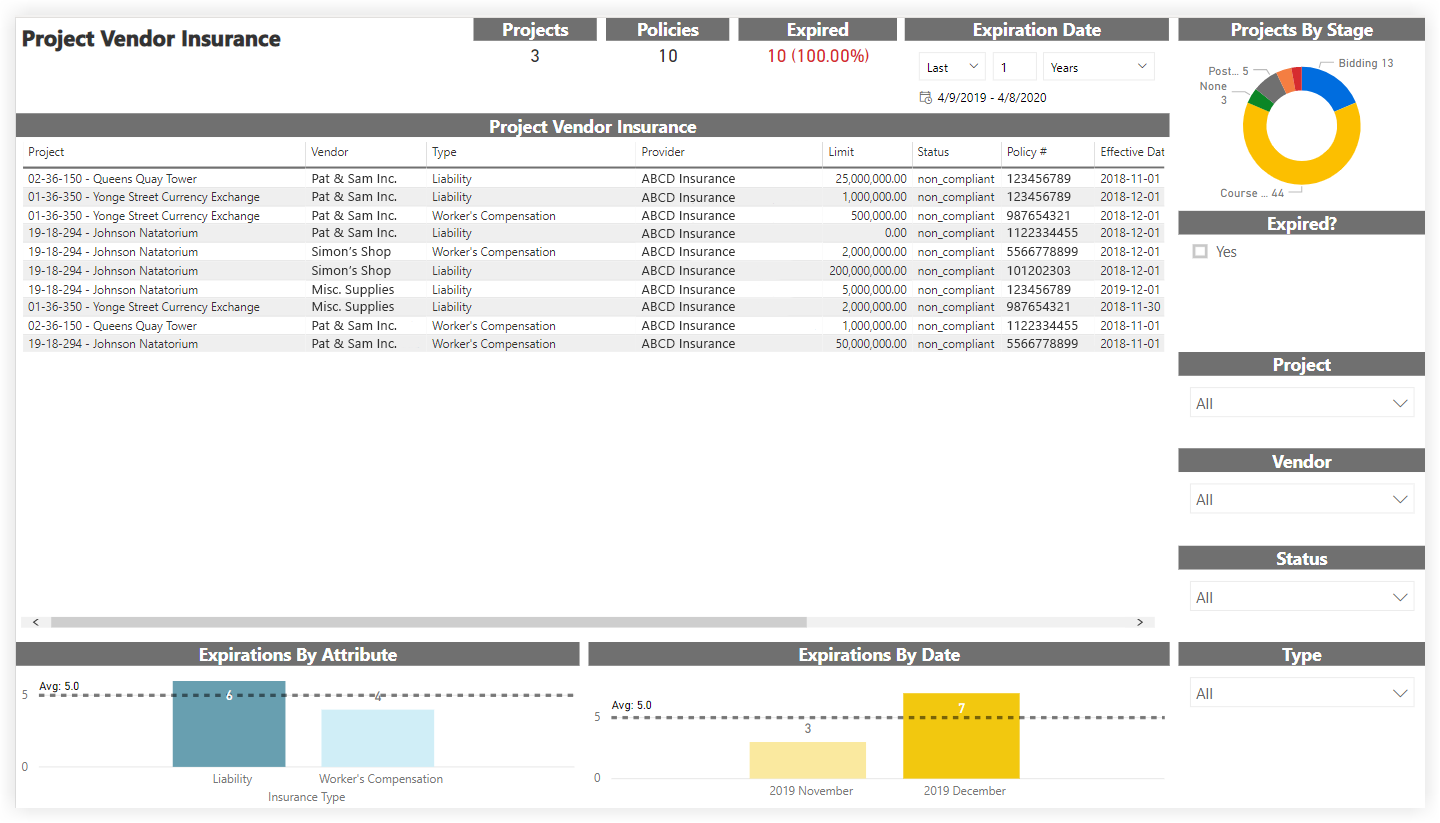Expand the Project filter dropdown
This screenshot has height=823, width=1440.
1302,403
